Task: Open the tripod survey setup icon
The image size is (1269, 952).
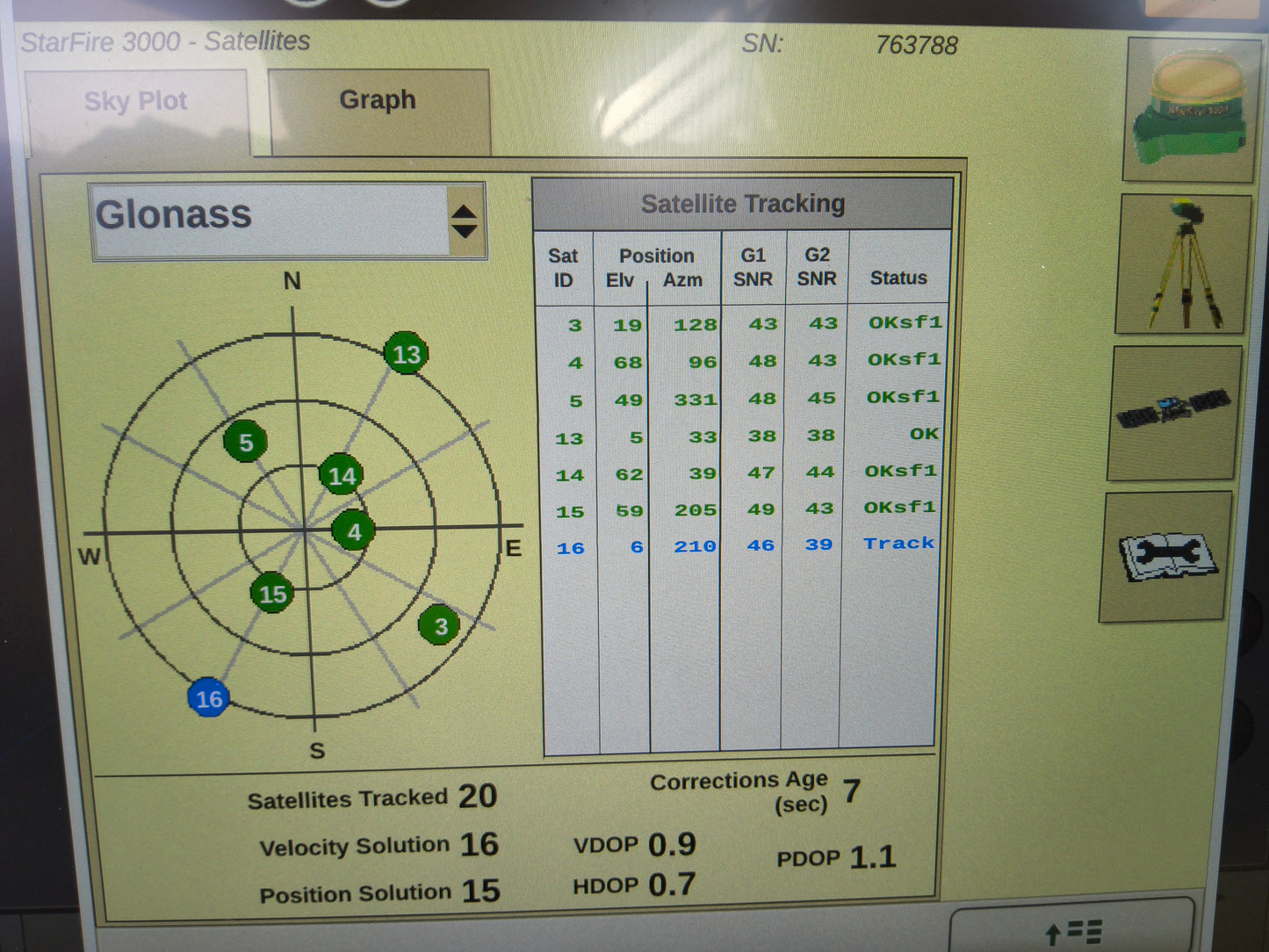Action: pos(1182,264)
